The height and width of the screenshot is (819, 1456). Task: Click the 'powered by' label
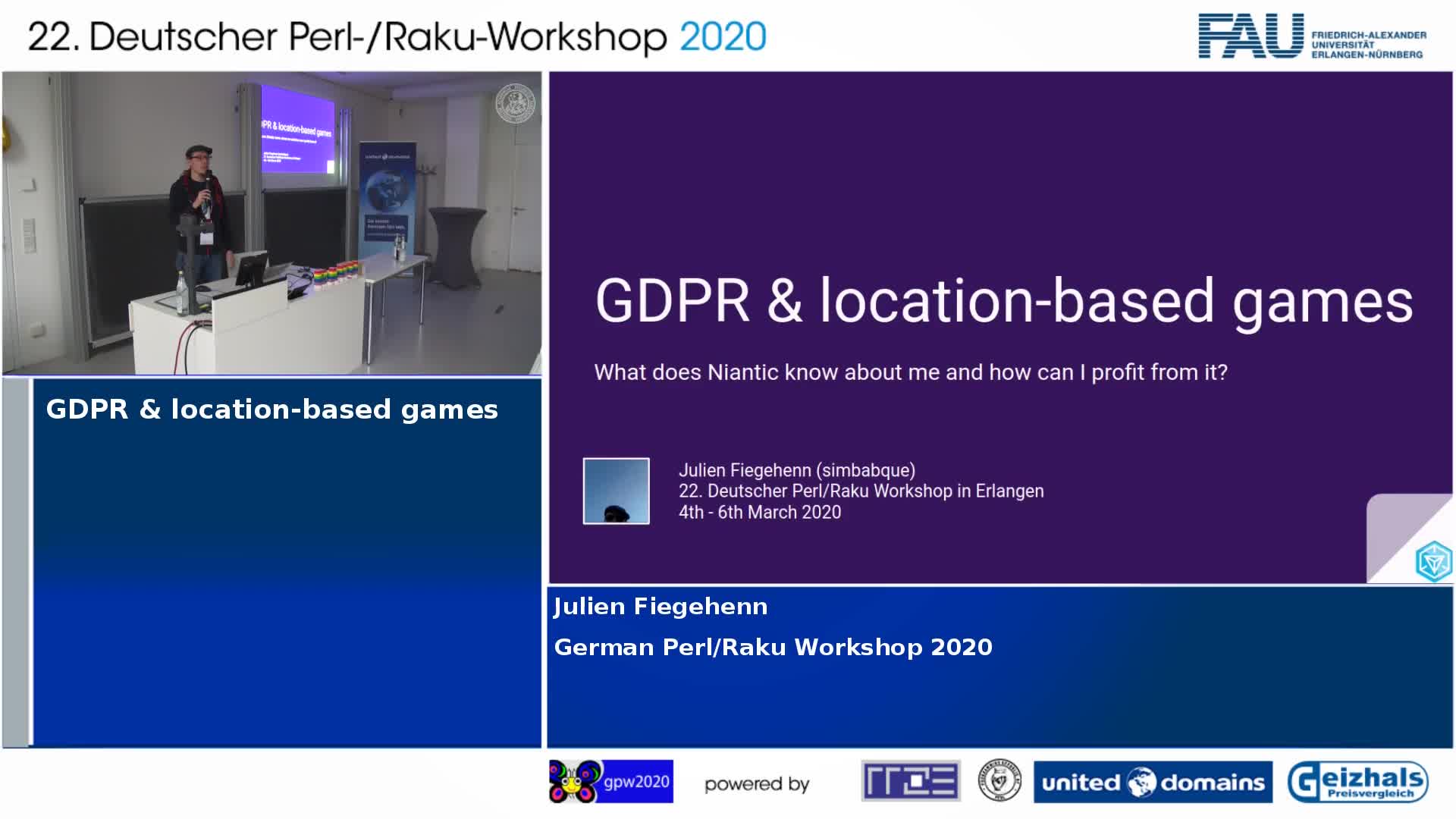coord(756,783)
